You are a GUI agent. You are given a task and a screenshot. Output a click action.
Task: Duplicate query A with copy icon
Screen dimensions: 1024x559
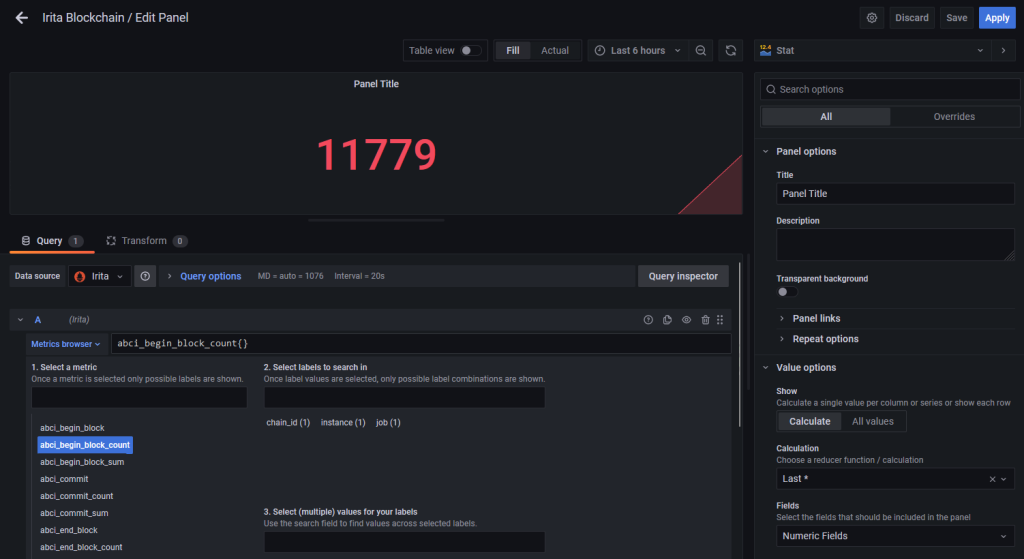(x=667, y=320)
